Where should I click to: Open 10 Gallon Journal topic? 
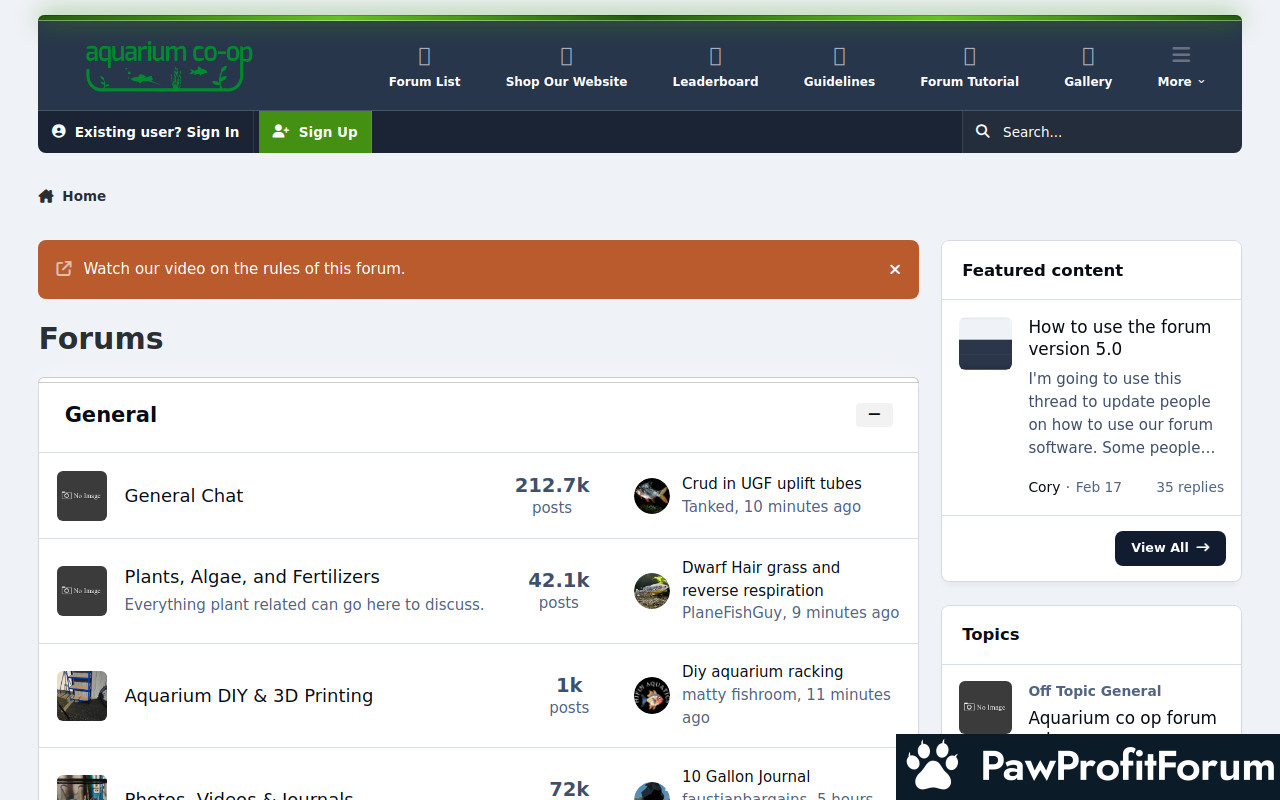click(x=746, y=777)
